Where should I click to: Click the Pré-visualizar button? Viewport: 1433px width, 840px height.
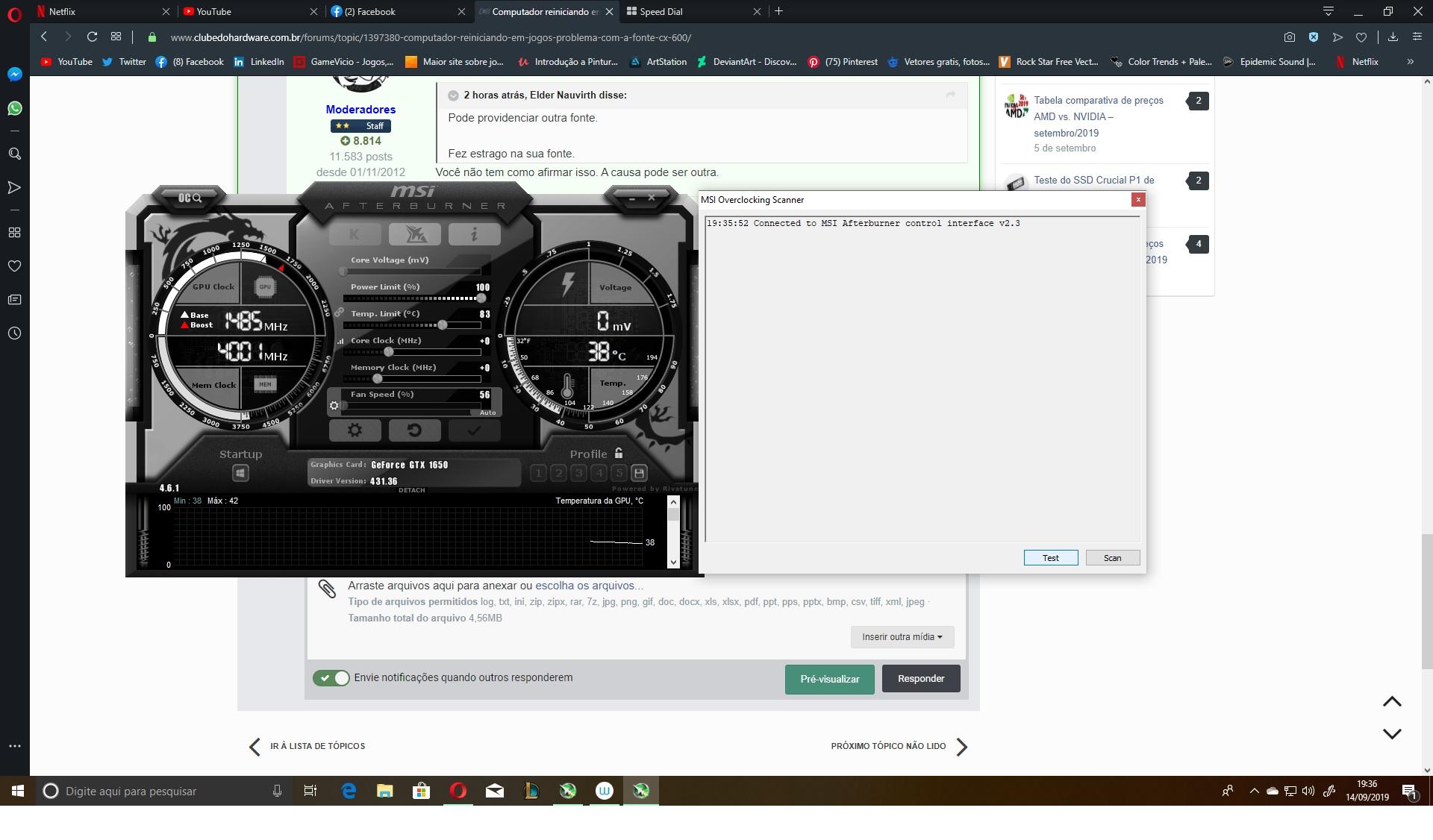click(x=829, y=679)
